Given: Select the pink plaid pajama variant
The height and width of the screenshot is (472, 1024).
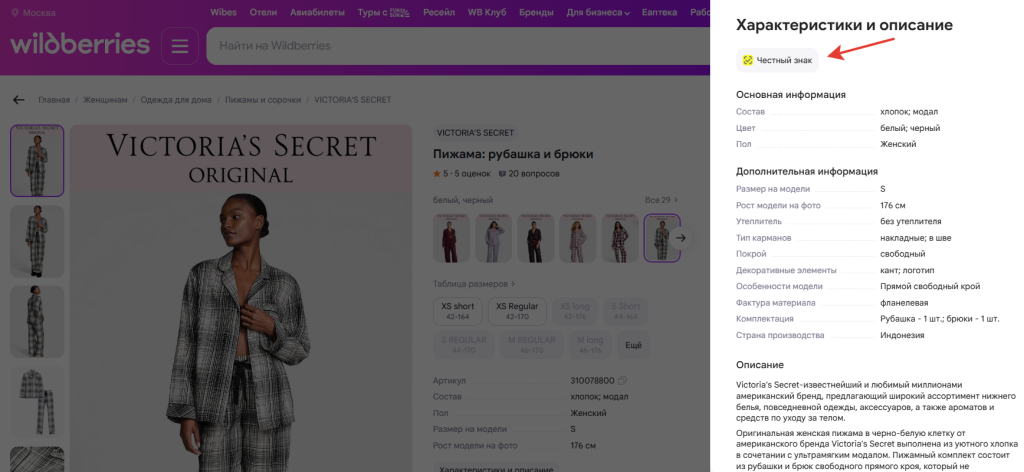Looking at the screenshot, I should point(578,238).
